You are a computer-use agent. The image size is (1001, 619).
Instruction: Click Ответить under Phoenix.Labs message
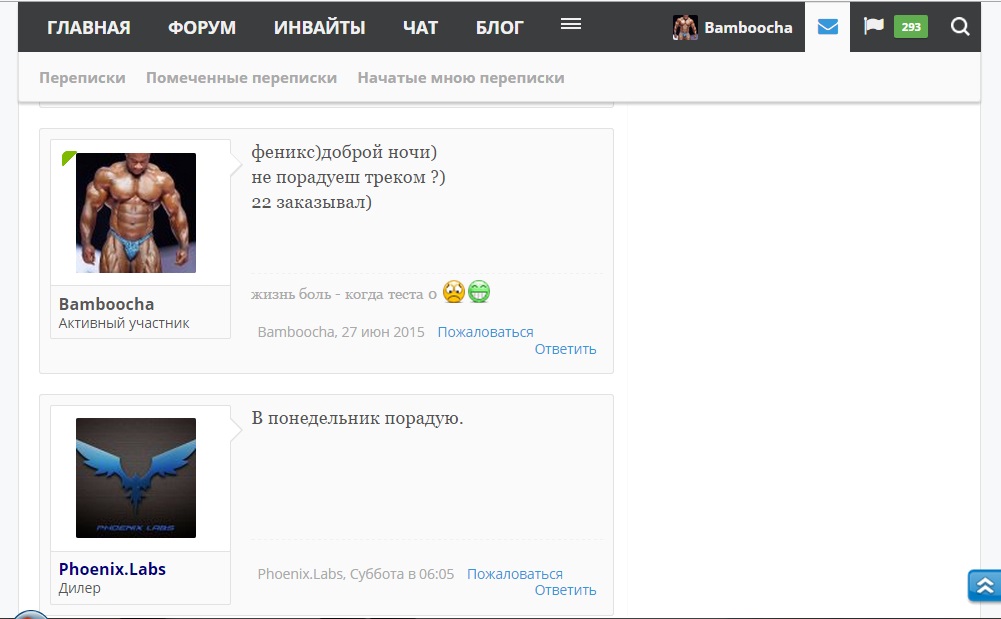click(x=565, y=590)
